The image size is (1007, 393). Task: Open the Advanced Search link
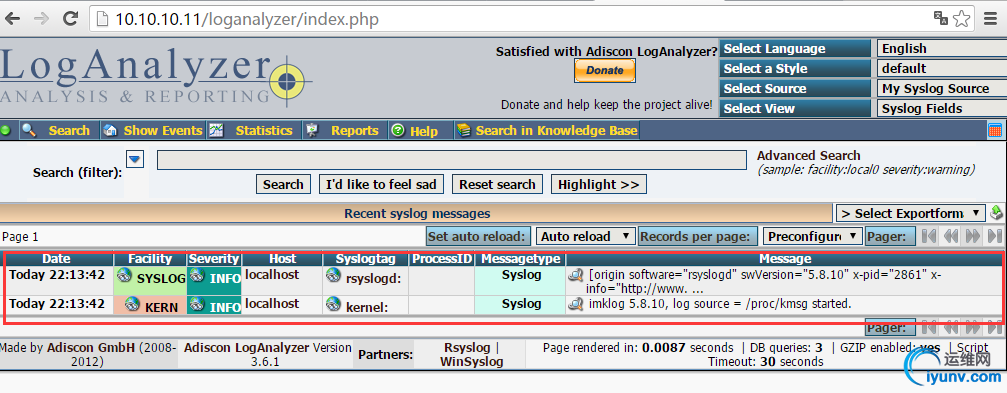point(808,155)
